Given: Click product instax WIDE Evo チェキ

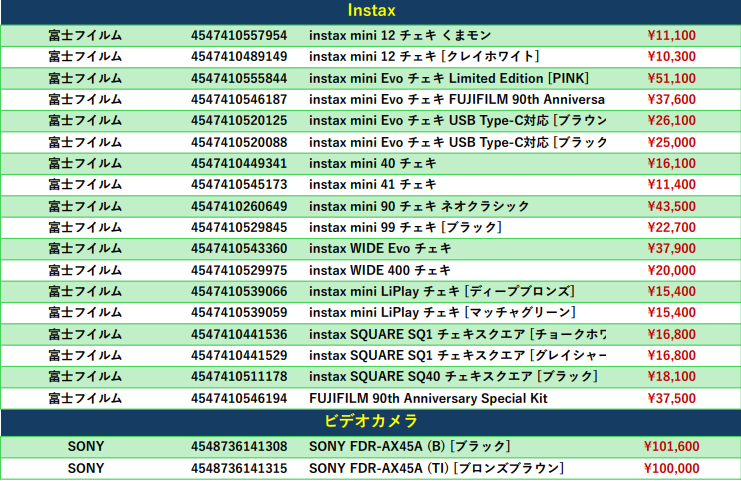Looking at the screenshot, I should 380,249.
